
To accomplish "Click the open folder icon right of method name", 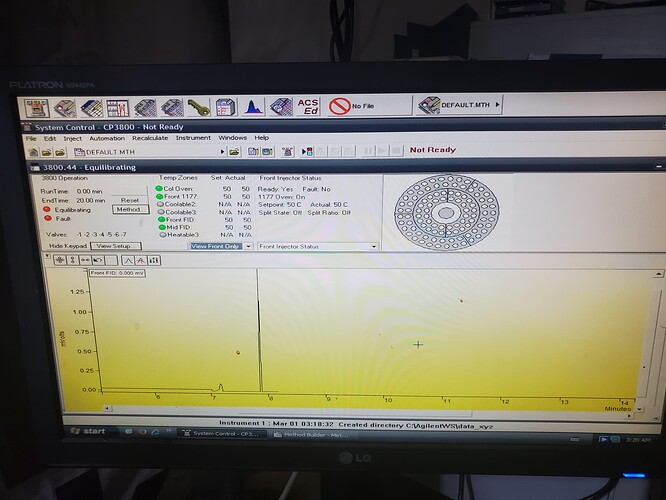I will 234,152.
